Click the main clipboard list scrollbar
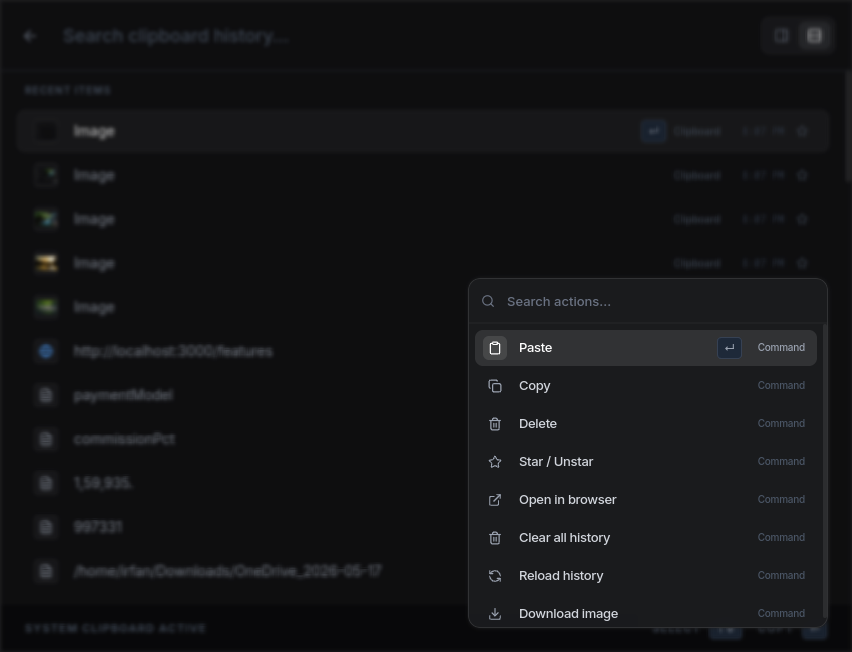The height and width of the screenshot is (652, 852). pos(848,128)
